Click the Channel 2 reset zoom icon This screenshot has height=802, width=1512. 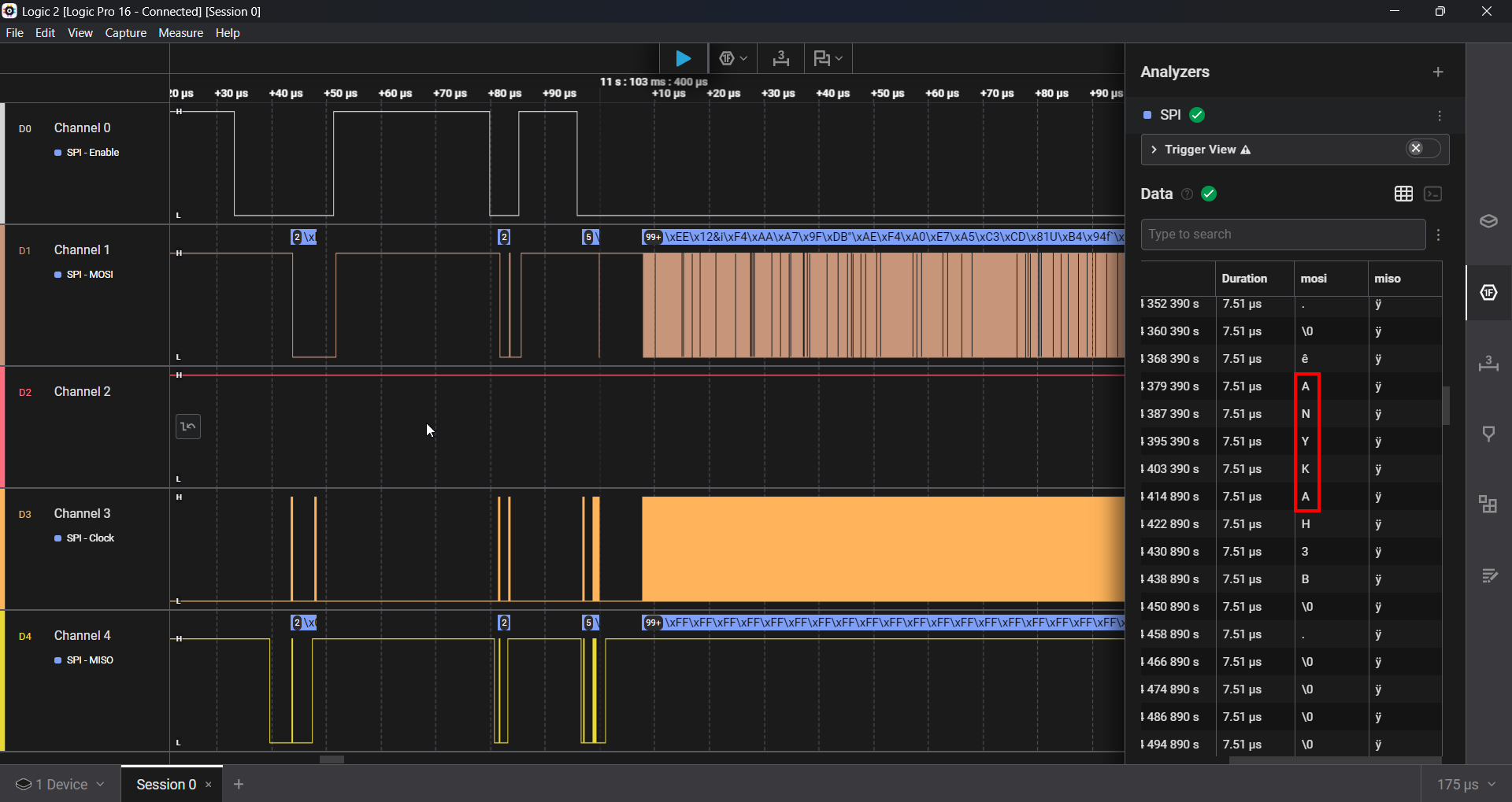coord(188,427)
